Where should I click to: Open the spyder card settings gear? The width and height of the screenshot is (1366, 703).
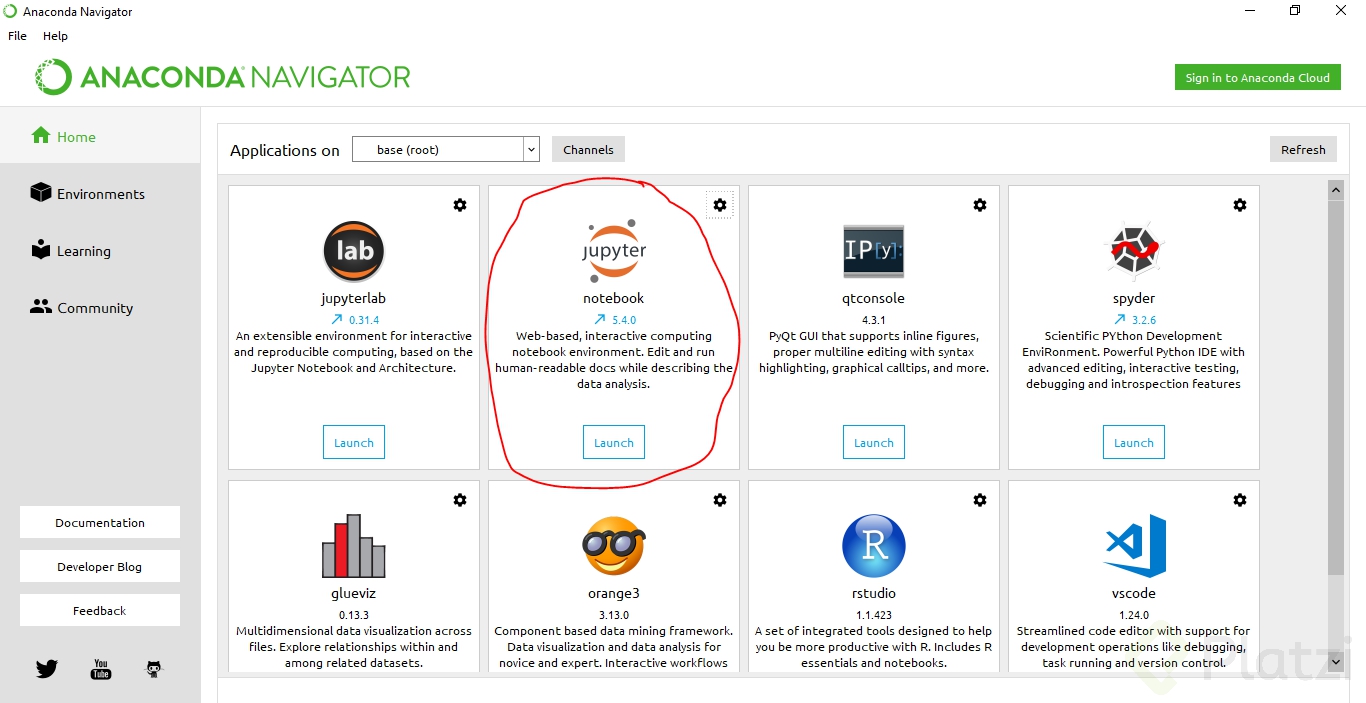coord(1240,205)
